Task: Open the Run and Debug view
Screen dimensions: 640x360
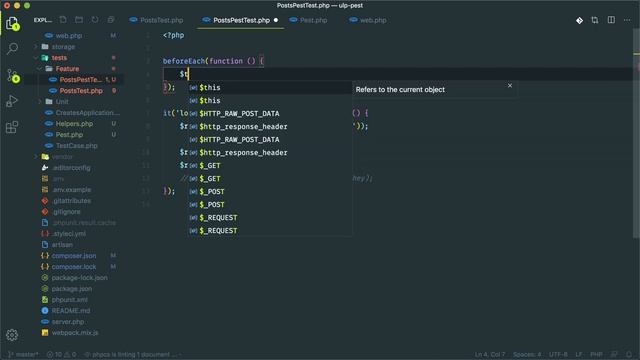Action: point(12,101)
